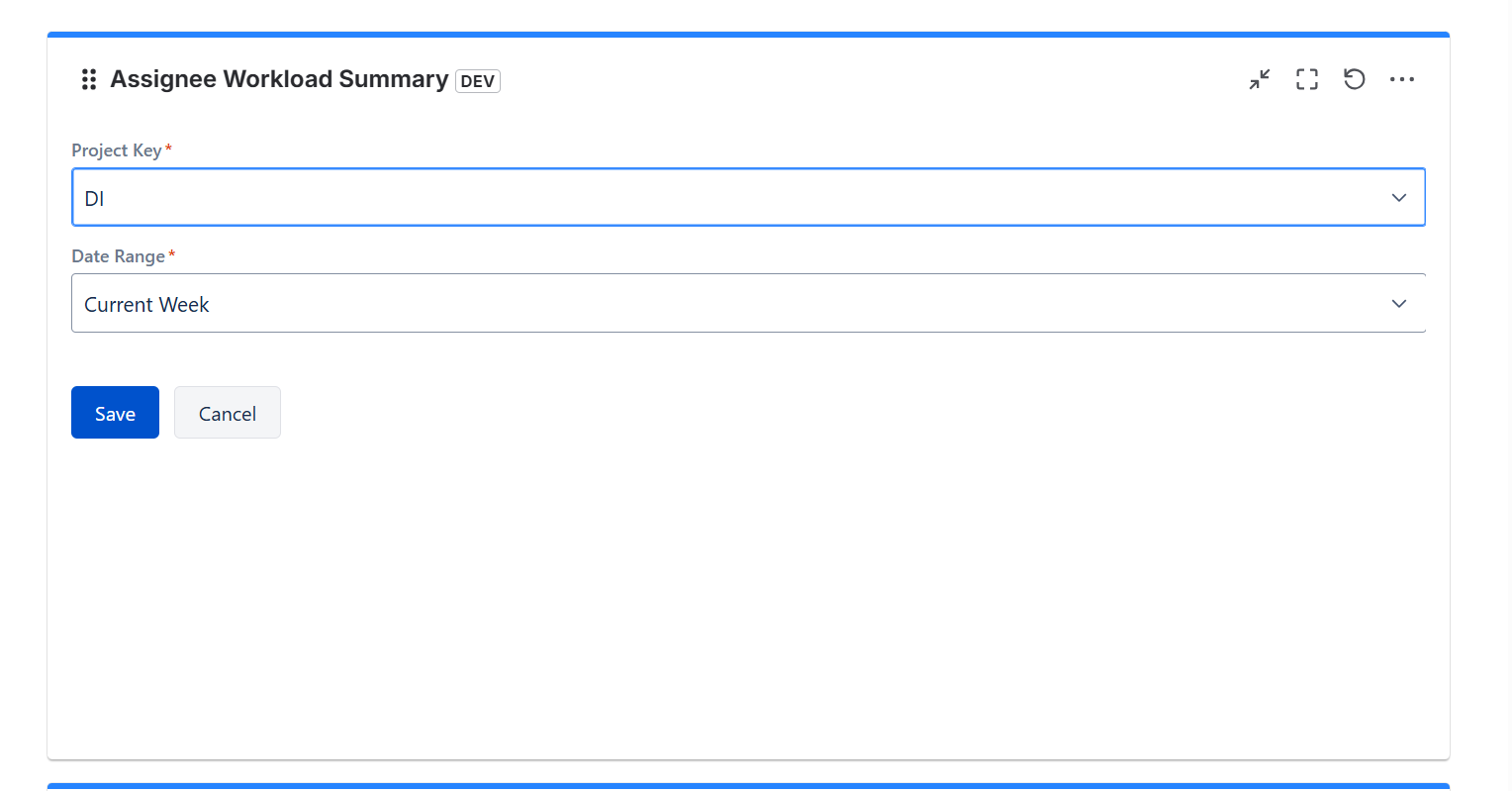Image resolution: width=1512 pixels, height=791 pixels.
Task: Open the Date Range dropdown
Action: [x=748, y=303]
